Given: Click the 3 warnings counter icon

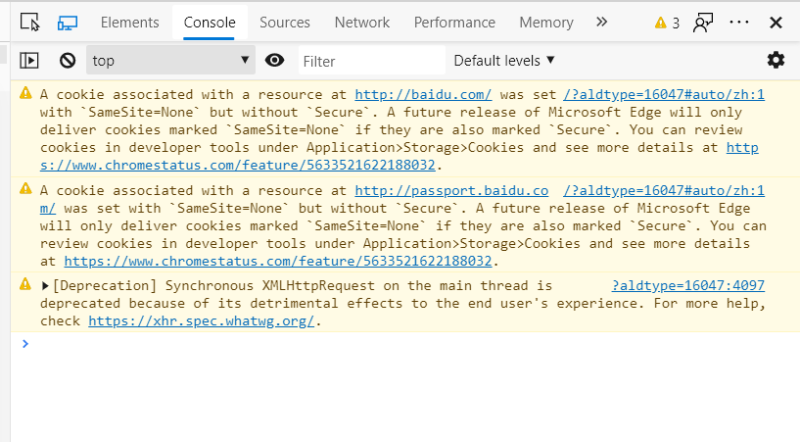Looking at the screenshot, I should pyautogui.click(x=667, y=23).
